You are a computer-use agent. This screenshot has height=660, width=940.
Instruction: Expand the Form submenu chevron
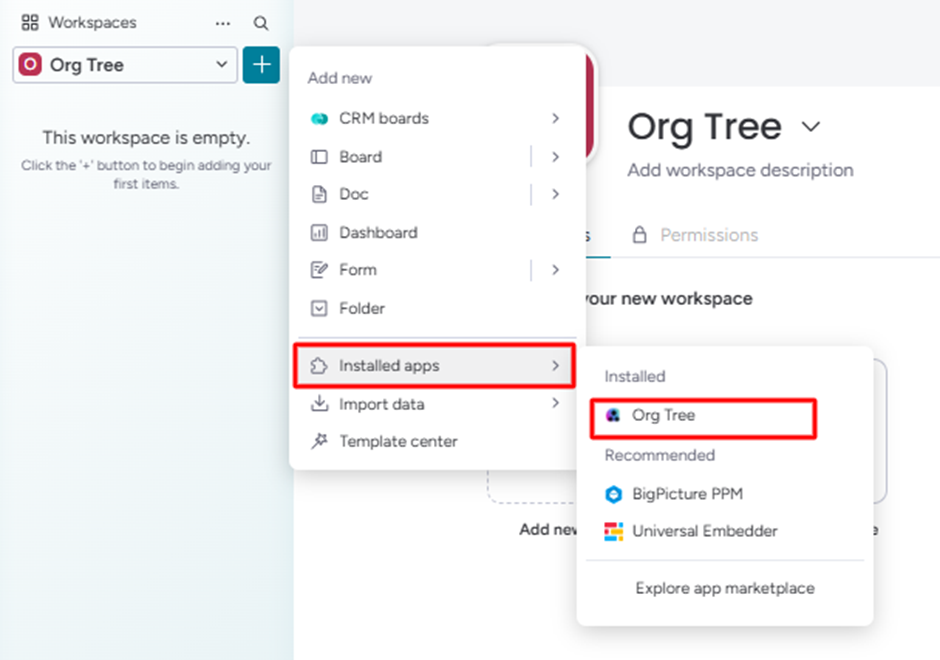555,270
